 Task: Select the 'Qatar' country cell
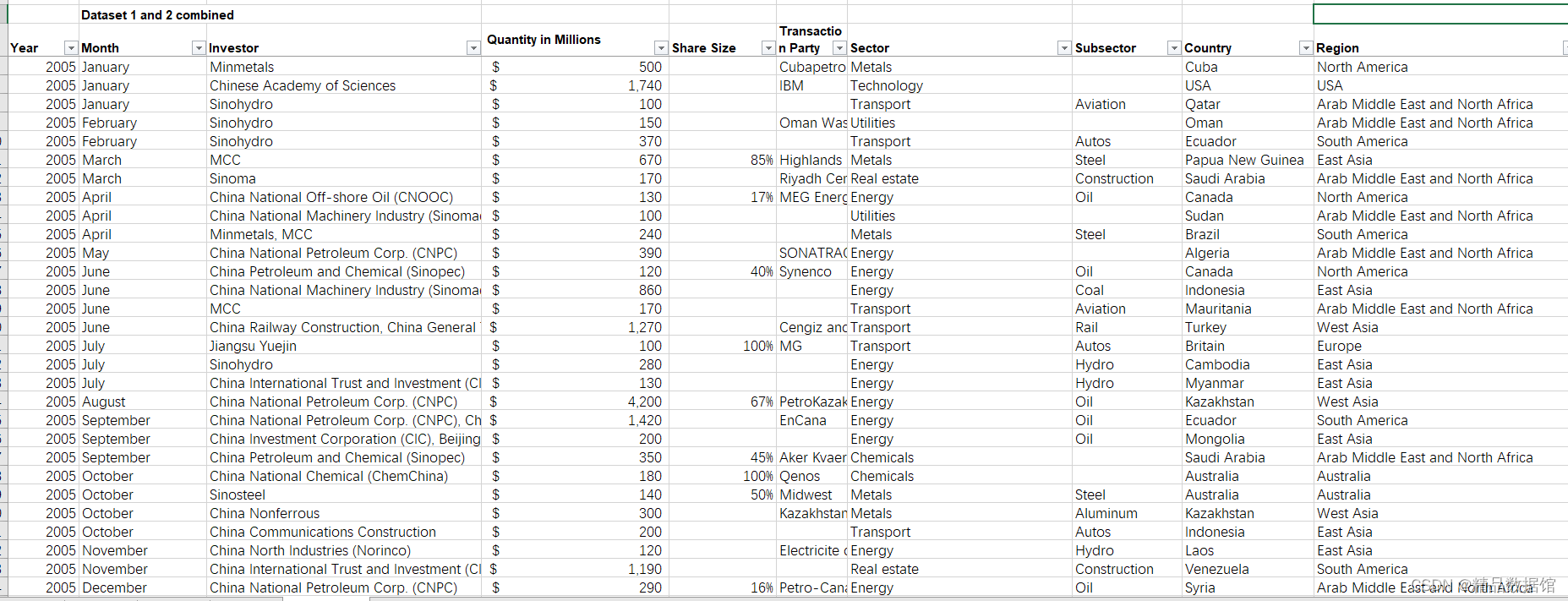tap(1248, 104)
